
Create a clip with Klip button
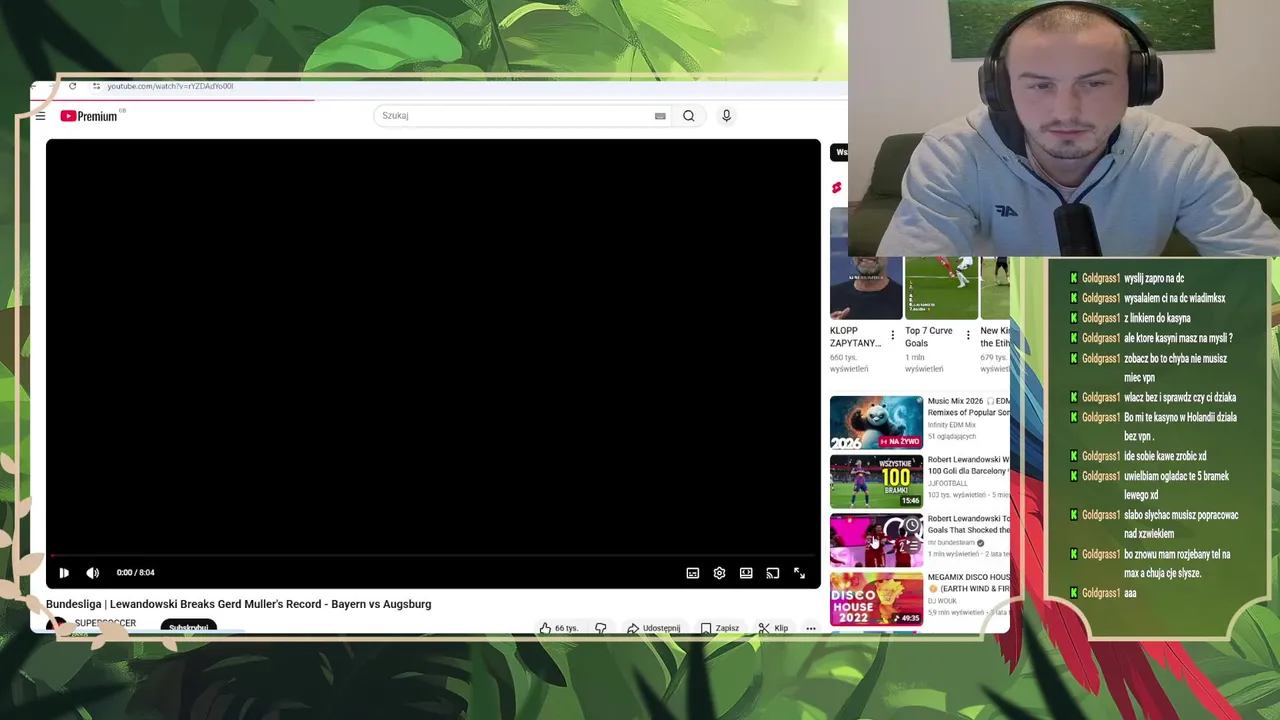pyautogui.click(x=773, y=628)
